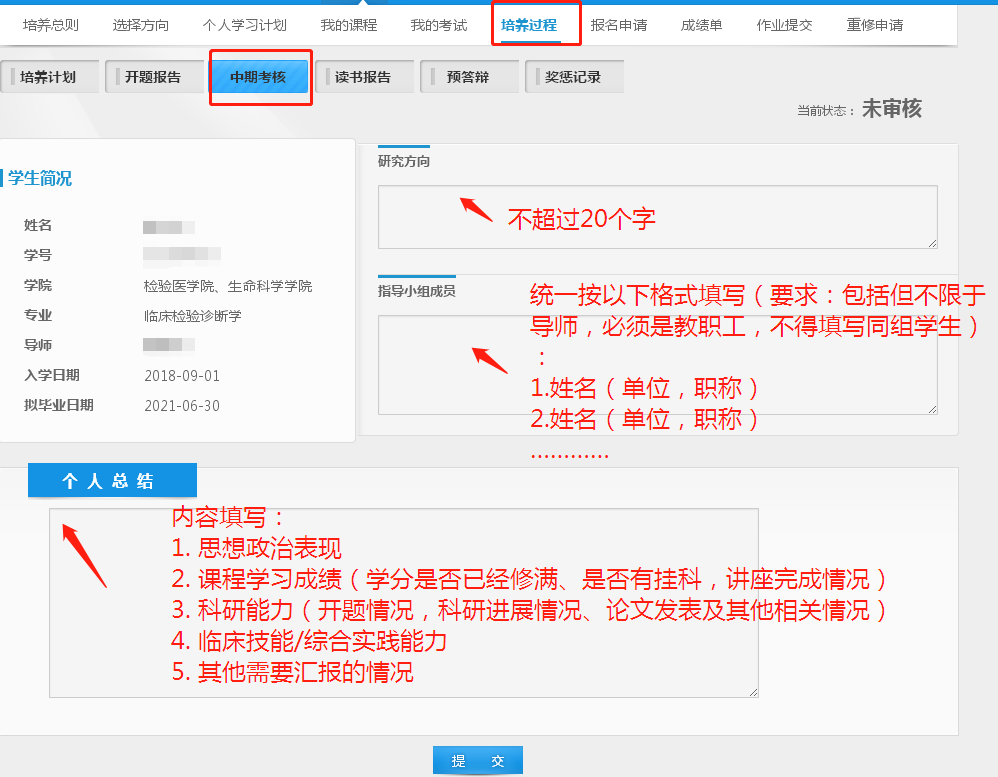The width and height of the screenshot is (998, 777).
Task: Open 报名申请 tab
Action: click(619, 25)
